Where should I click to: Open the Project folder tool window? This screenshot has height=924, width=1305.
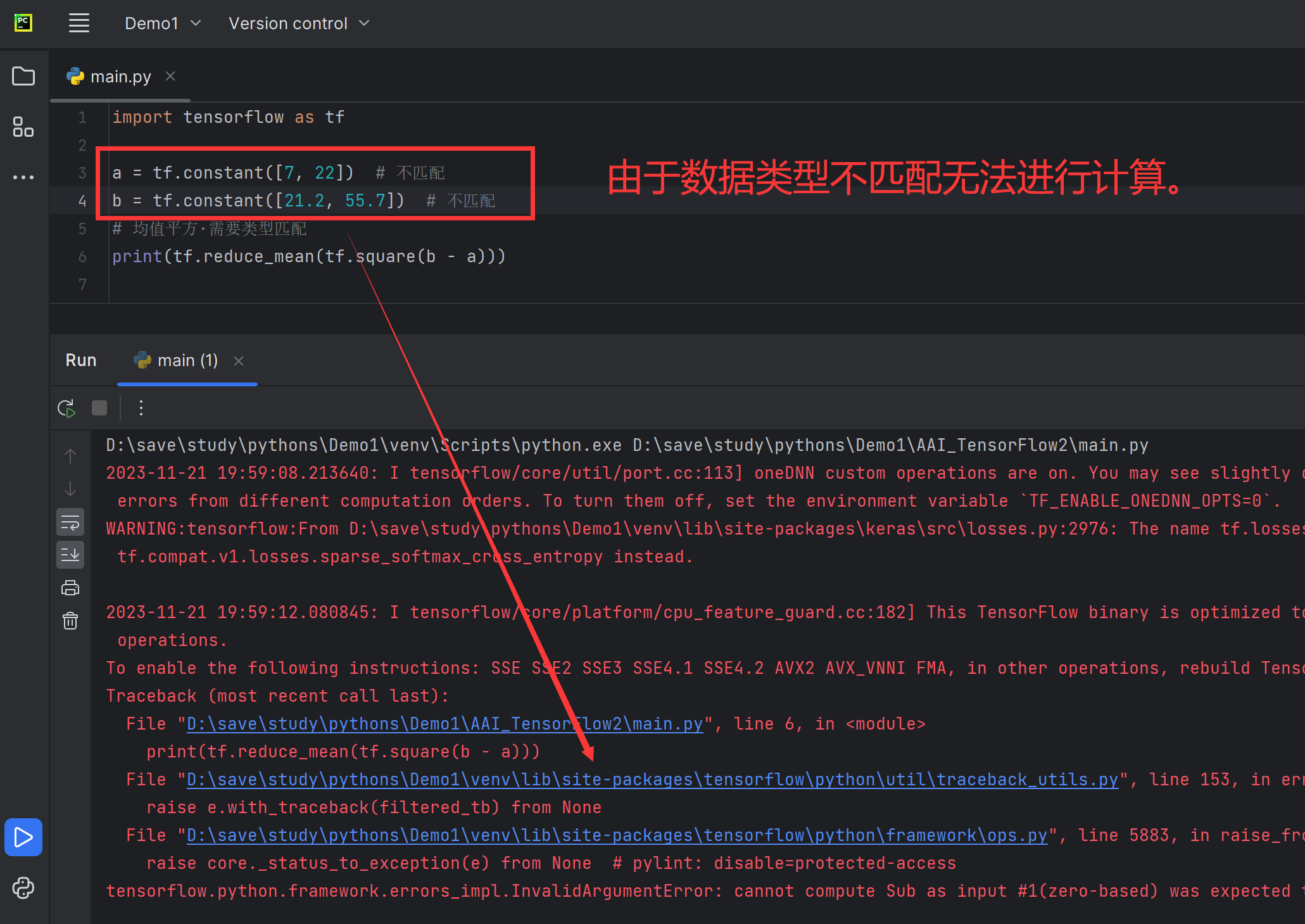pyautogui.click(x=23, y=77)
